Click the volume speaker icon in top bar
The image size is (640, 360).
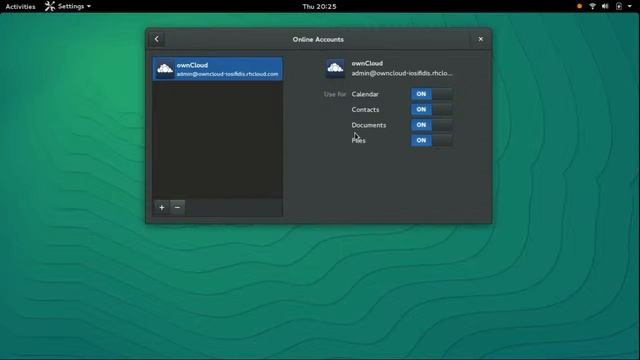pyautogui.click(x=605, y=7)
